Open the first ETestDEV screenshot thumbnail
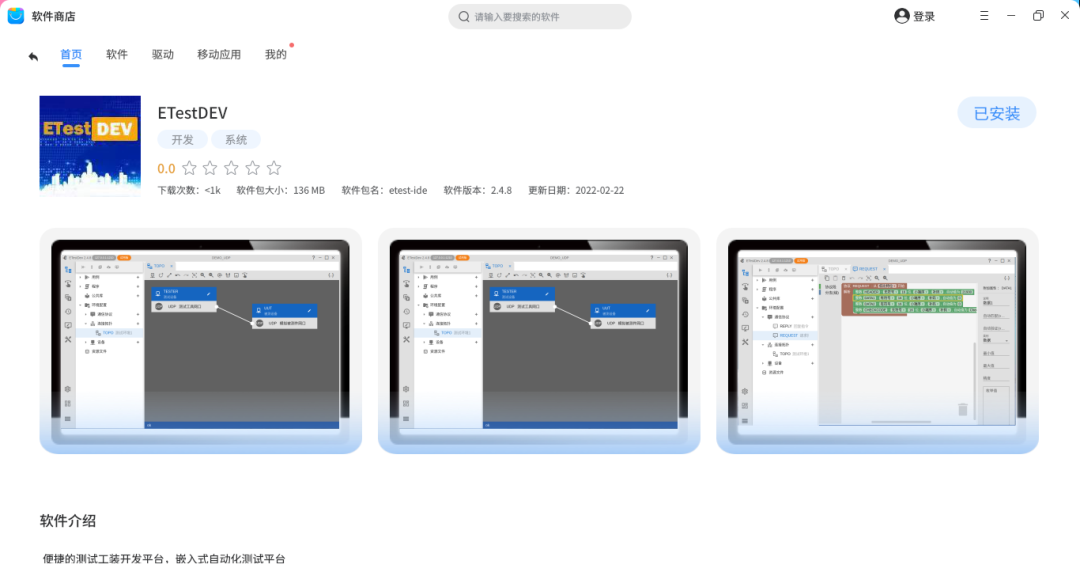 (x=200, y=340)
